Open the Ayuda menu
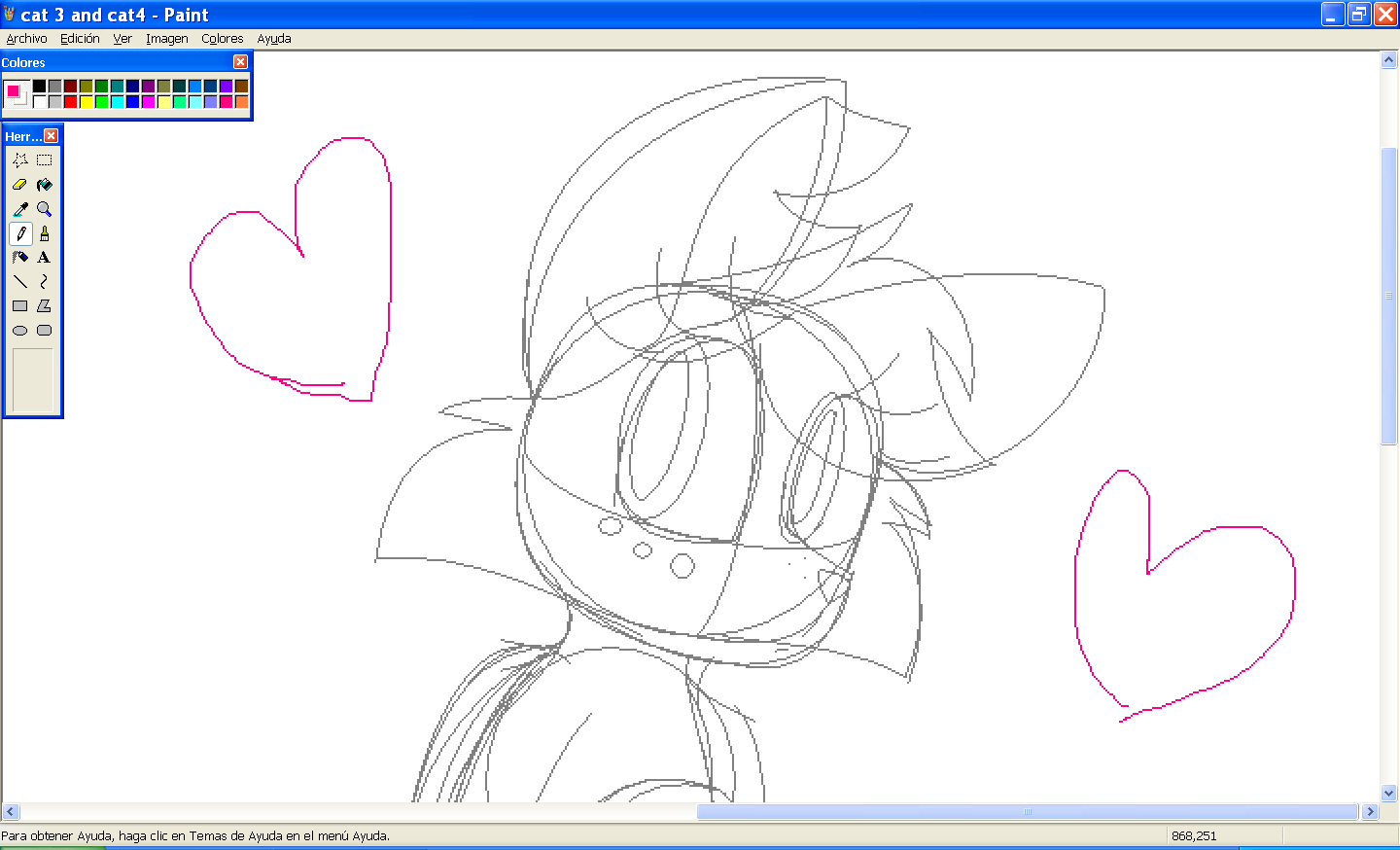1400x850 pixels. click(274, 39)
